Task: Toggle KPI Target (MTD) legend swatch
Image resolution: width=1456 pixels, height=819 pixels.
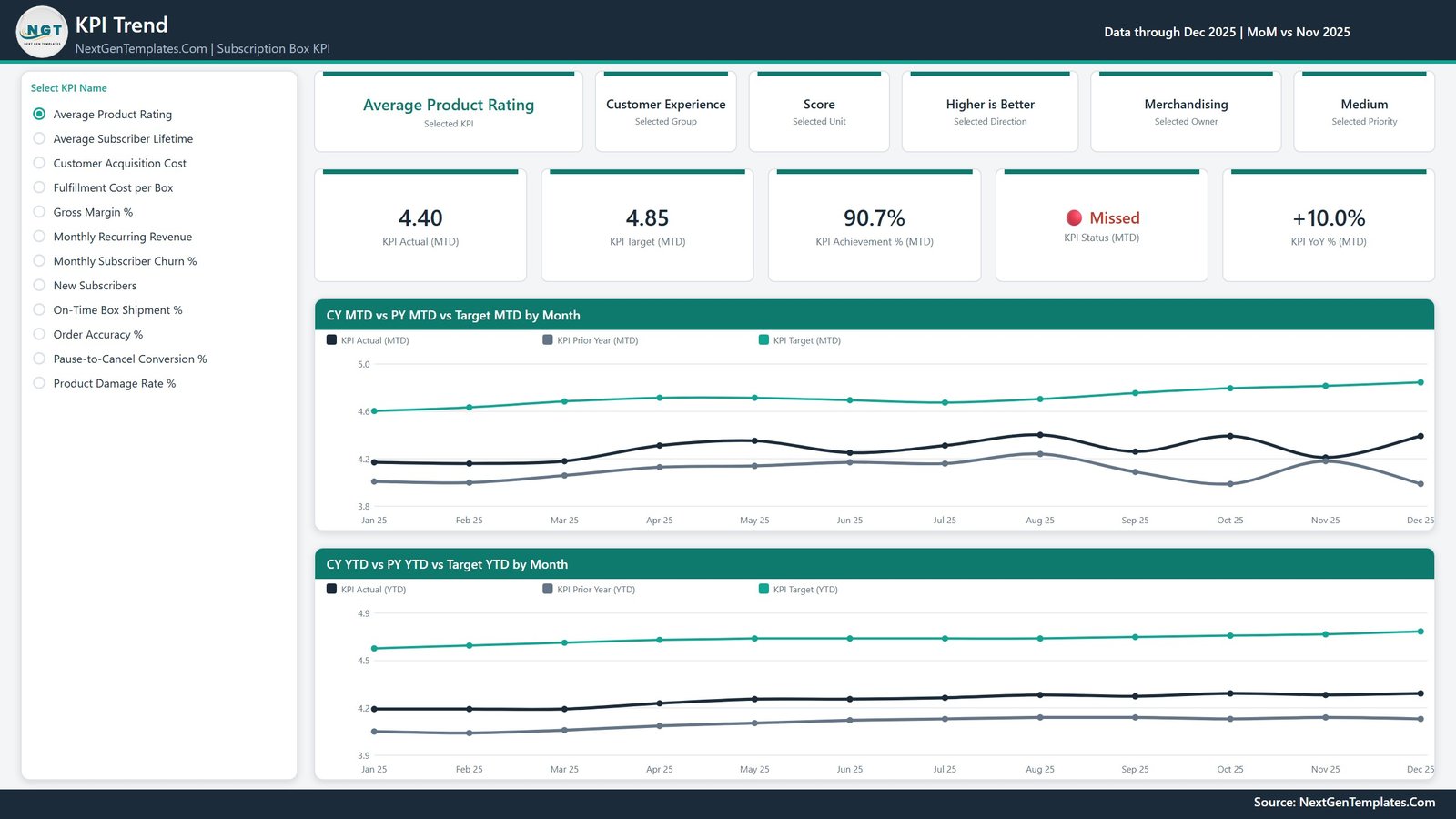Action: 763,339
